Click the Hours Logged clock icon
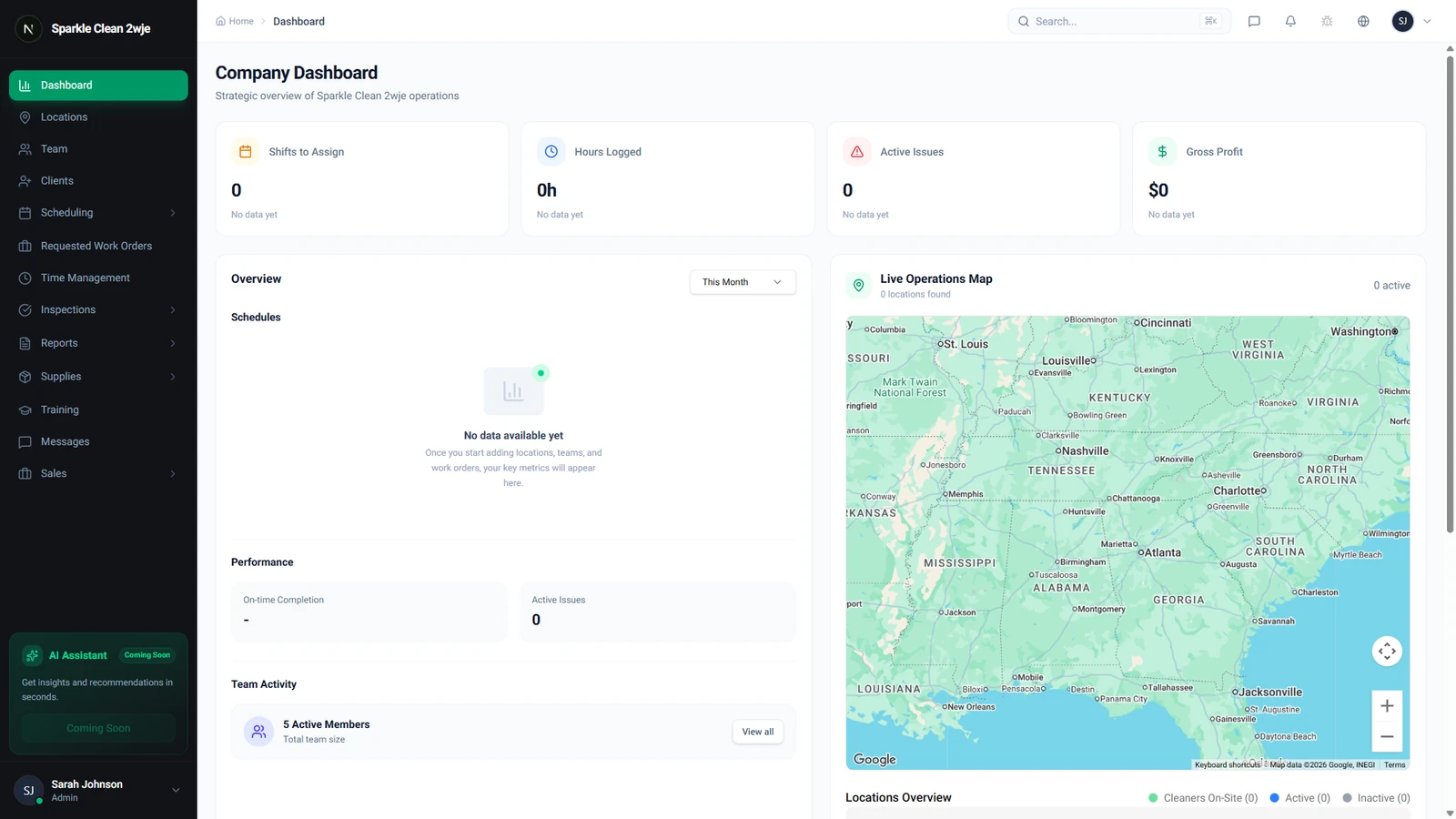 click(551, 152)
